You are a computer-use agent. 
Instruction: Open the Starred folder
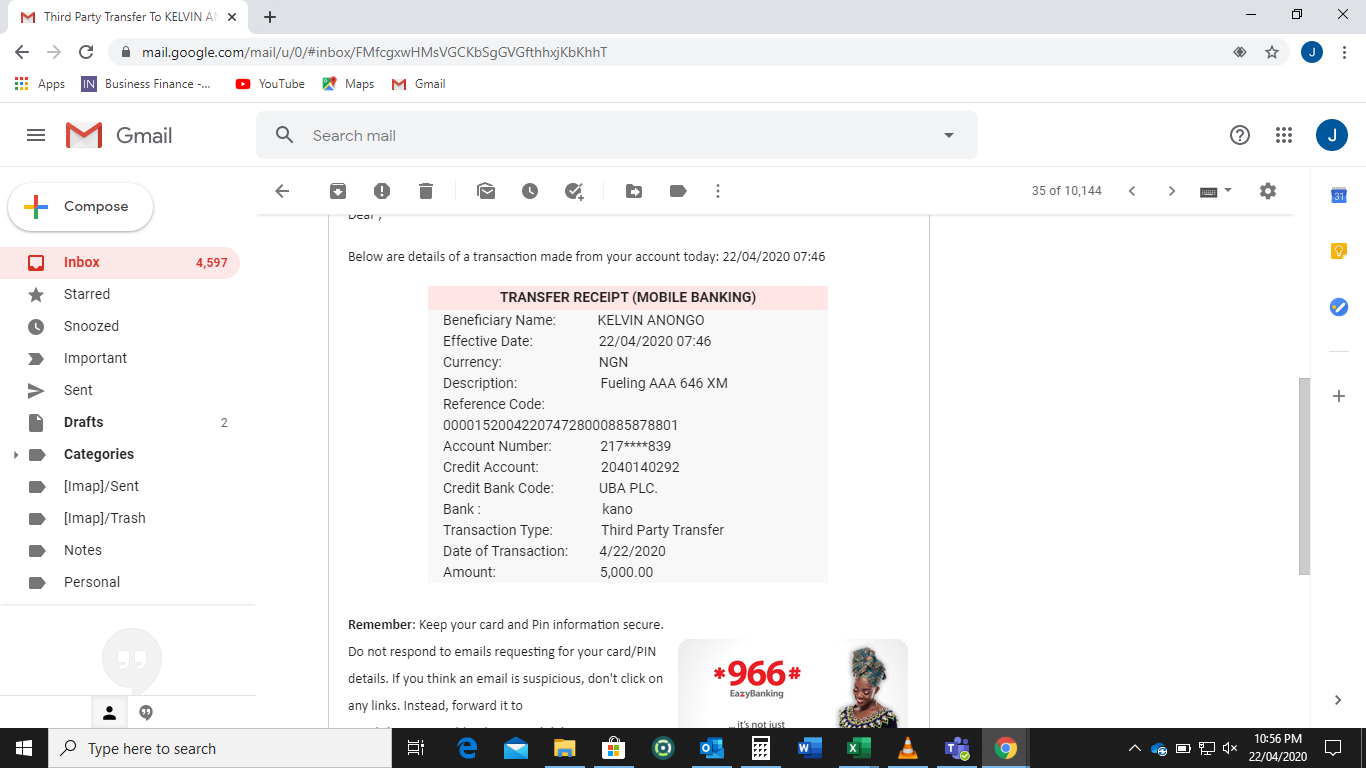click(x=120, y=294)
